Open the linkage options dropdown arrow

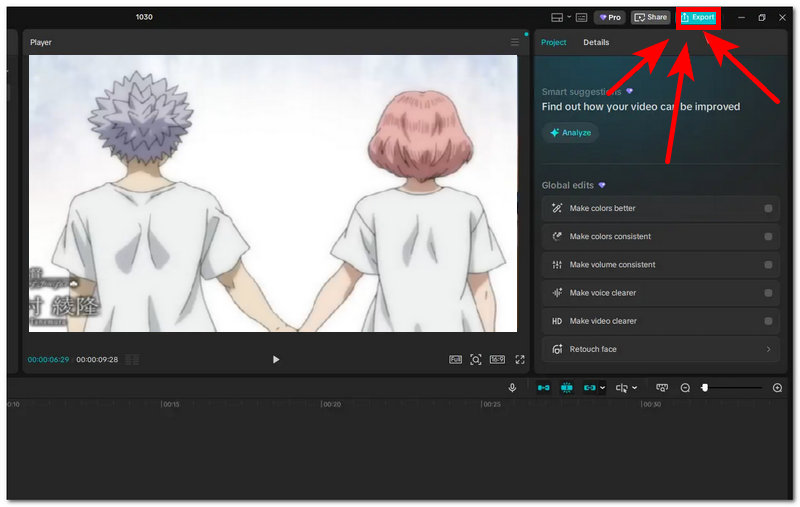coord(602,388)
